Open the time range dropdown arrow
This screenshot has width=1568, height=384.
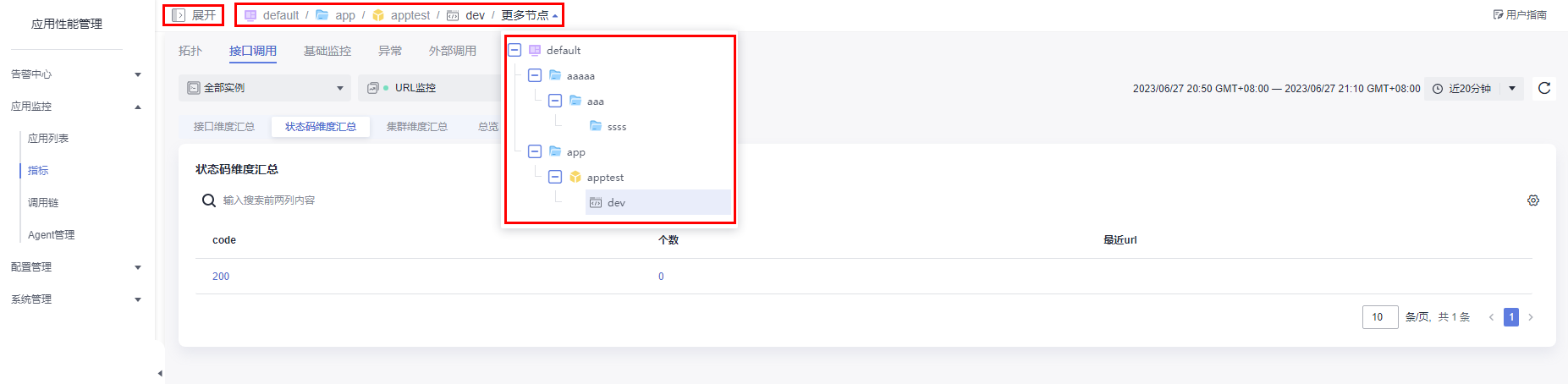point(1512,88)
